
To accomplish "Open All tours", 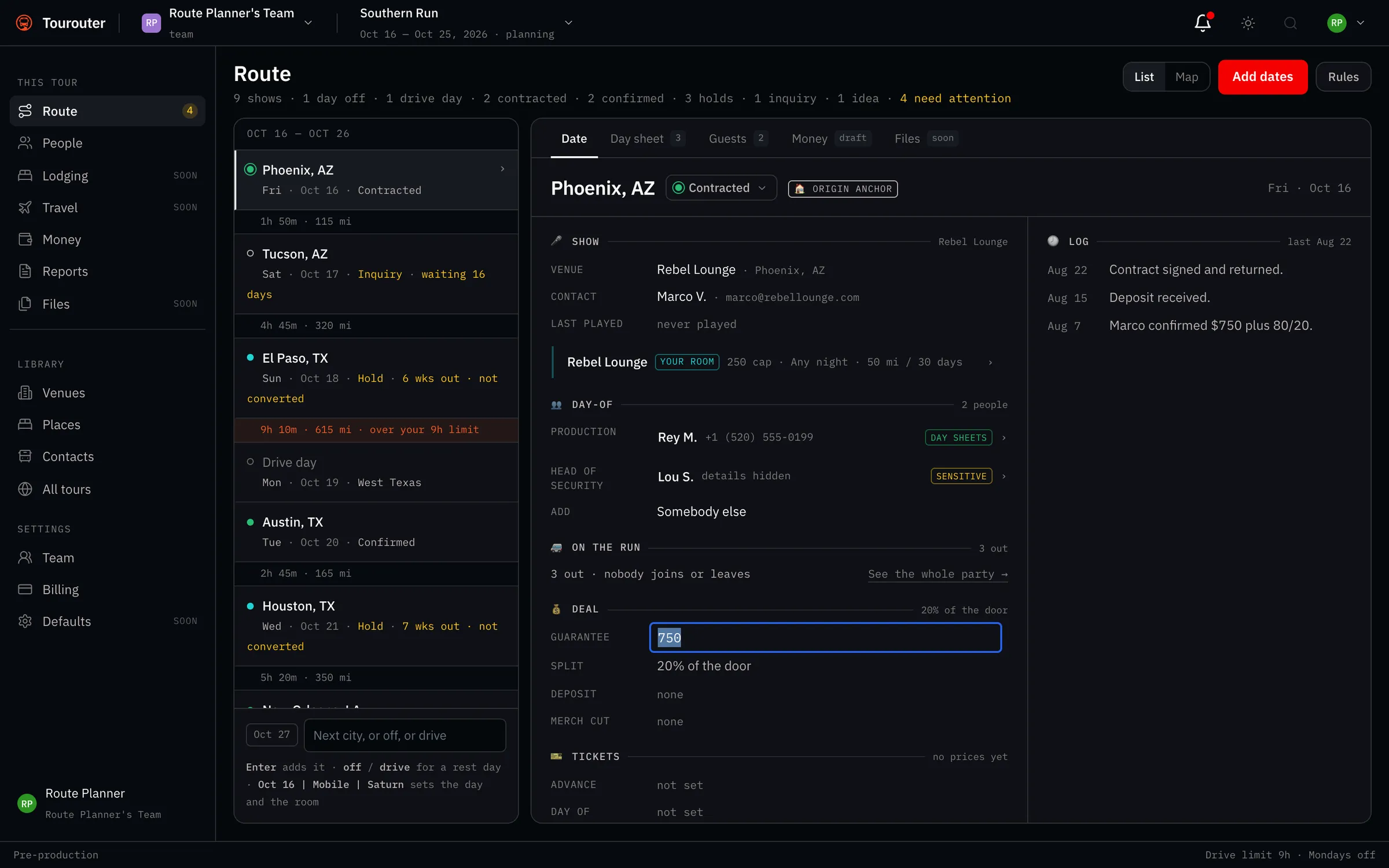I will 108,489.
